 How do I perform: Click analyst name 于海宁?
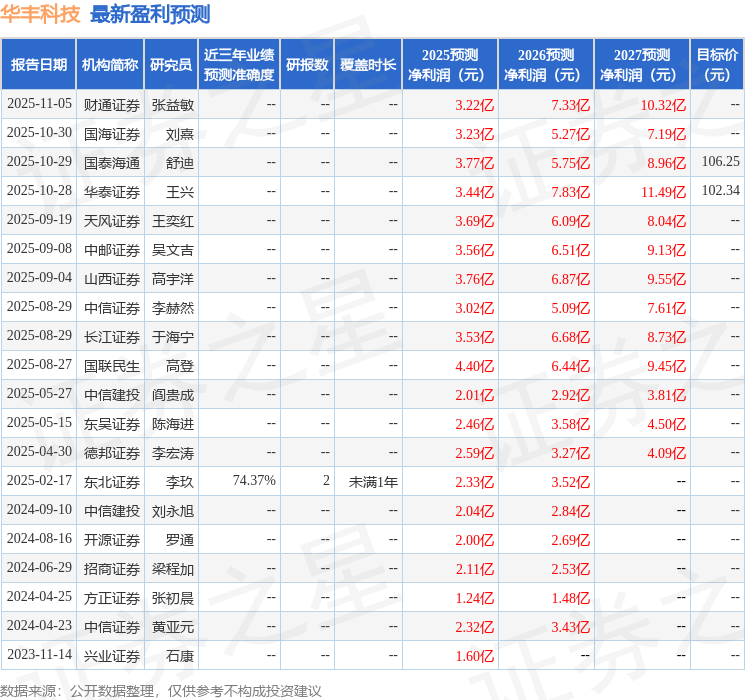[x=173, y=337]
